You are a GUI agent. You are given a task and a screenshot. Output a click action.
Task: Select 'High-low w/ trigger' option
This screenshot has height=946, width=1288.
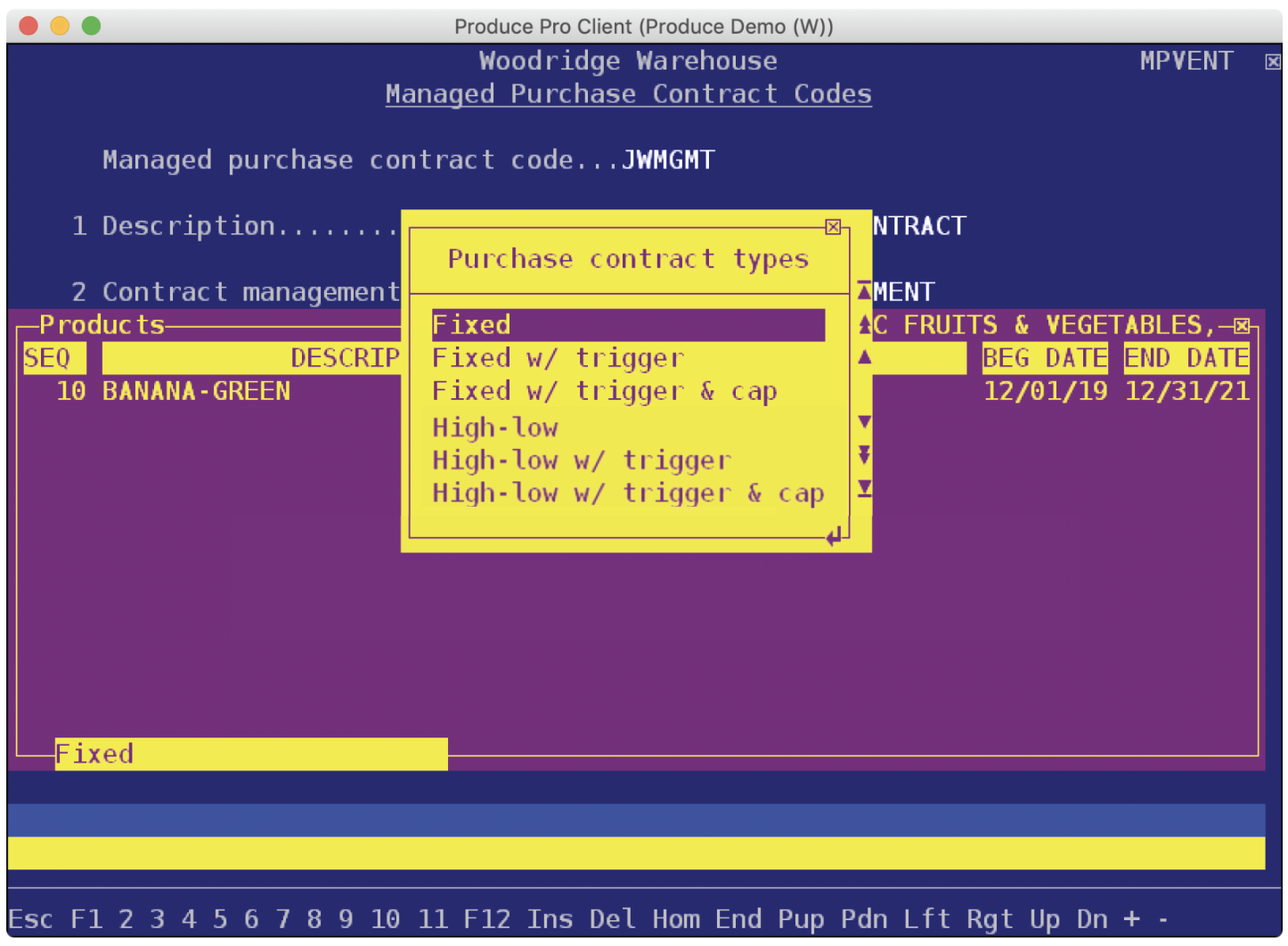pyautogui.click(x=582, y=461)
